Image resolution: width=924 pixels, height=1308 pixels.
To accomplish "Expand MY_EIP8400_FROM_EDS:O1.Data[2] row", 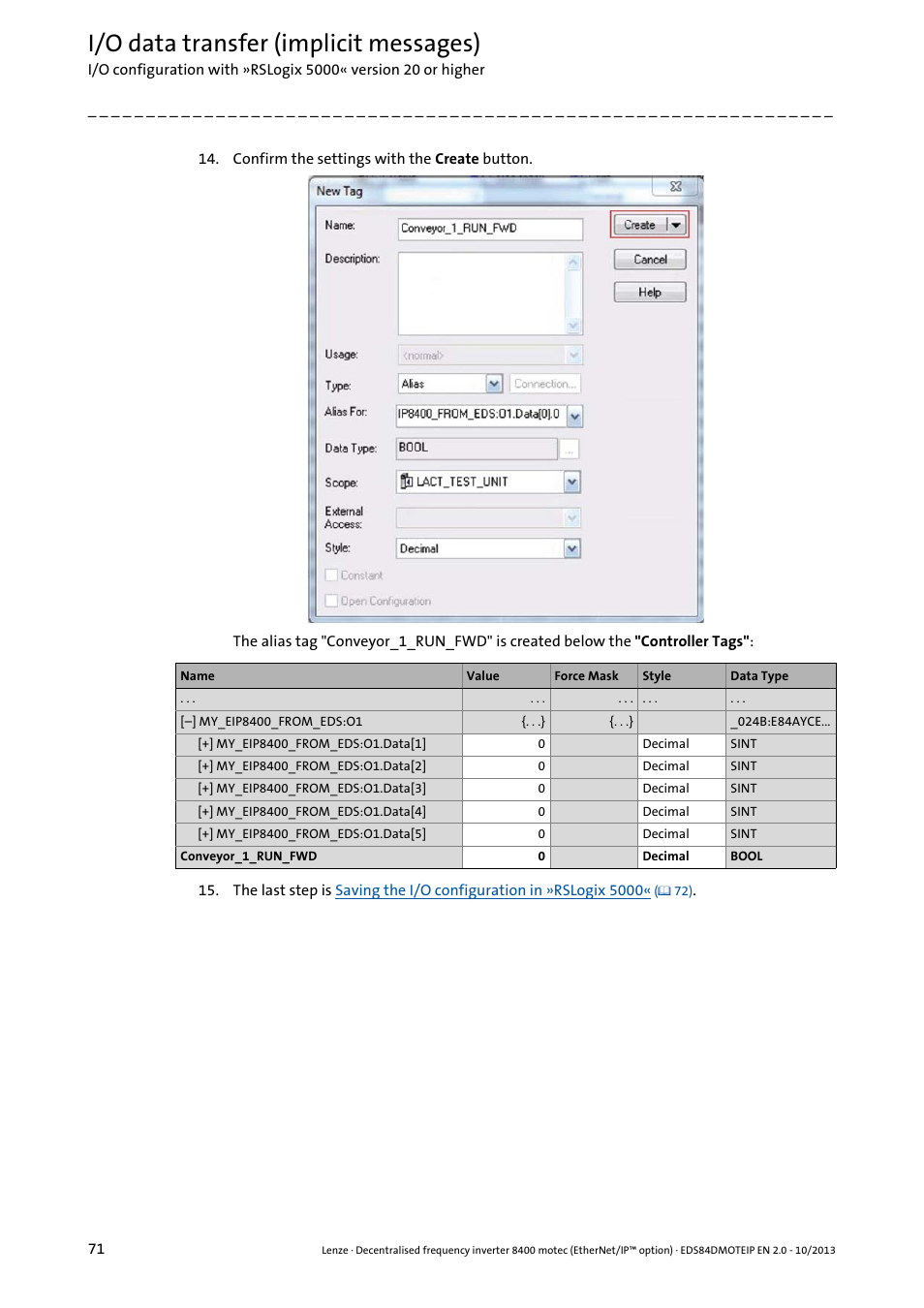I will tap(205, 766).
